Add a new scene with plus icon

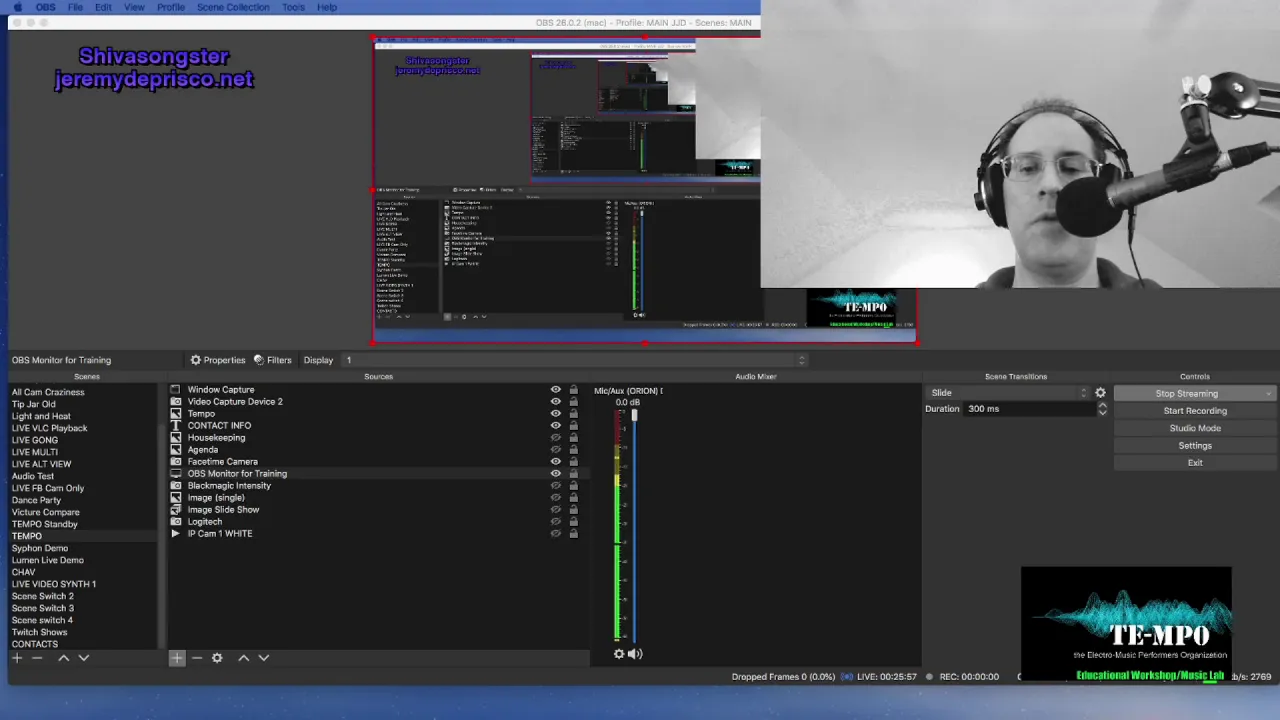coord(17,658)
